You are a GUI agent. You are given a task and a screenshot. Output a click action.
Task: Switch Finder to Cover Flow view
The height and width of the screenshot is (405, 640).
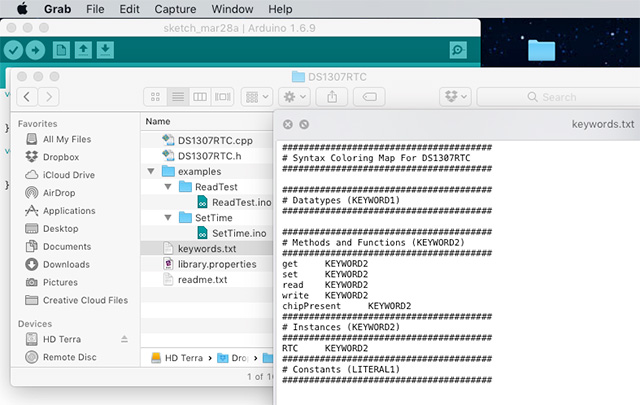point(222,97)
